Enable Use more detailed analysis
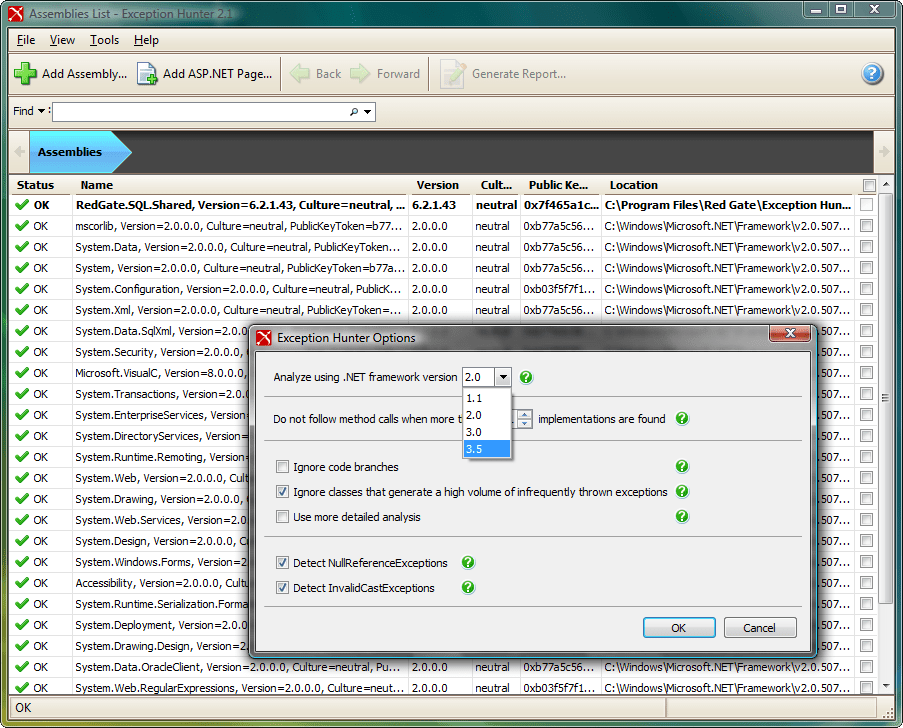Screen dimensions: 903x728 tap(282, 516)
